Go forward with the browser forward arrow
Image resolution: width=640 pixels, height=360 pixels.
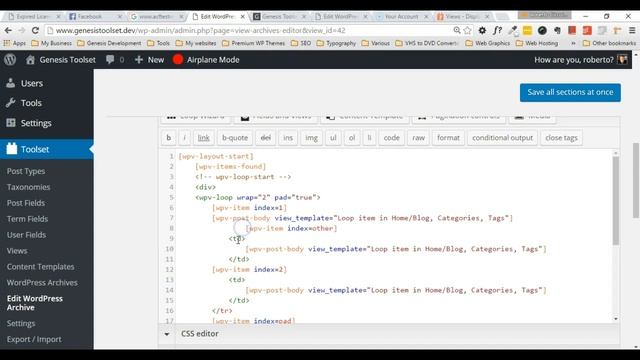(x=22, y=30)
